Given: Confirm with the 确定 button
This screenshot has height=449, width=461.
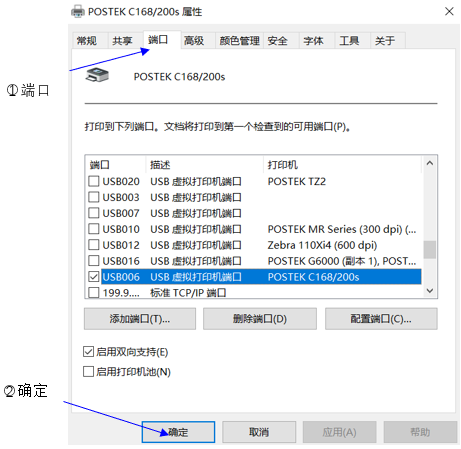Looking at the screenshot, I should tap(178, 432).
